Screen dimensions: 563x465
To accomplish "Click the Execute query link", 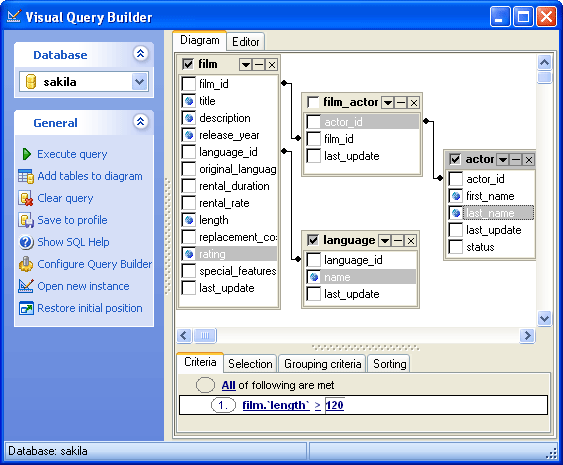I will [72, 154].
